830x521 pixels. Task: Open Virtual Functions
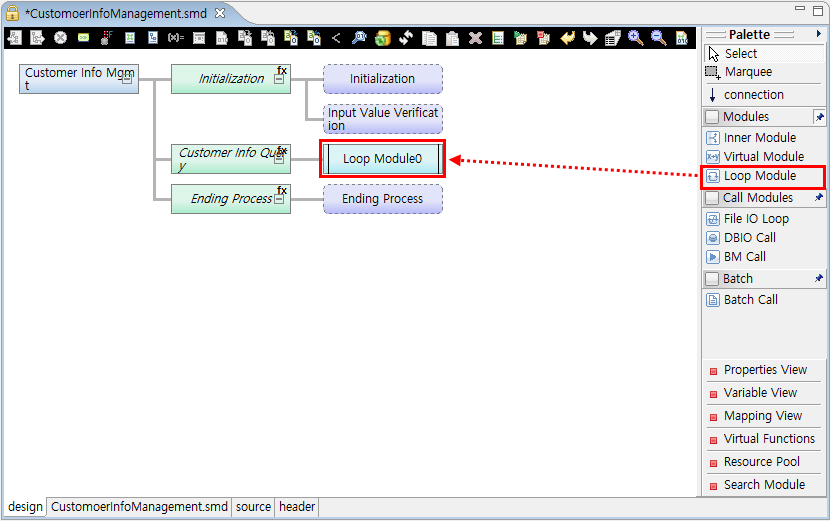pyautogui.click(x=764, y=439)
